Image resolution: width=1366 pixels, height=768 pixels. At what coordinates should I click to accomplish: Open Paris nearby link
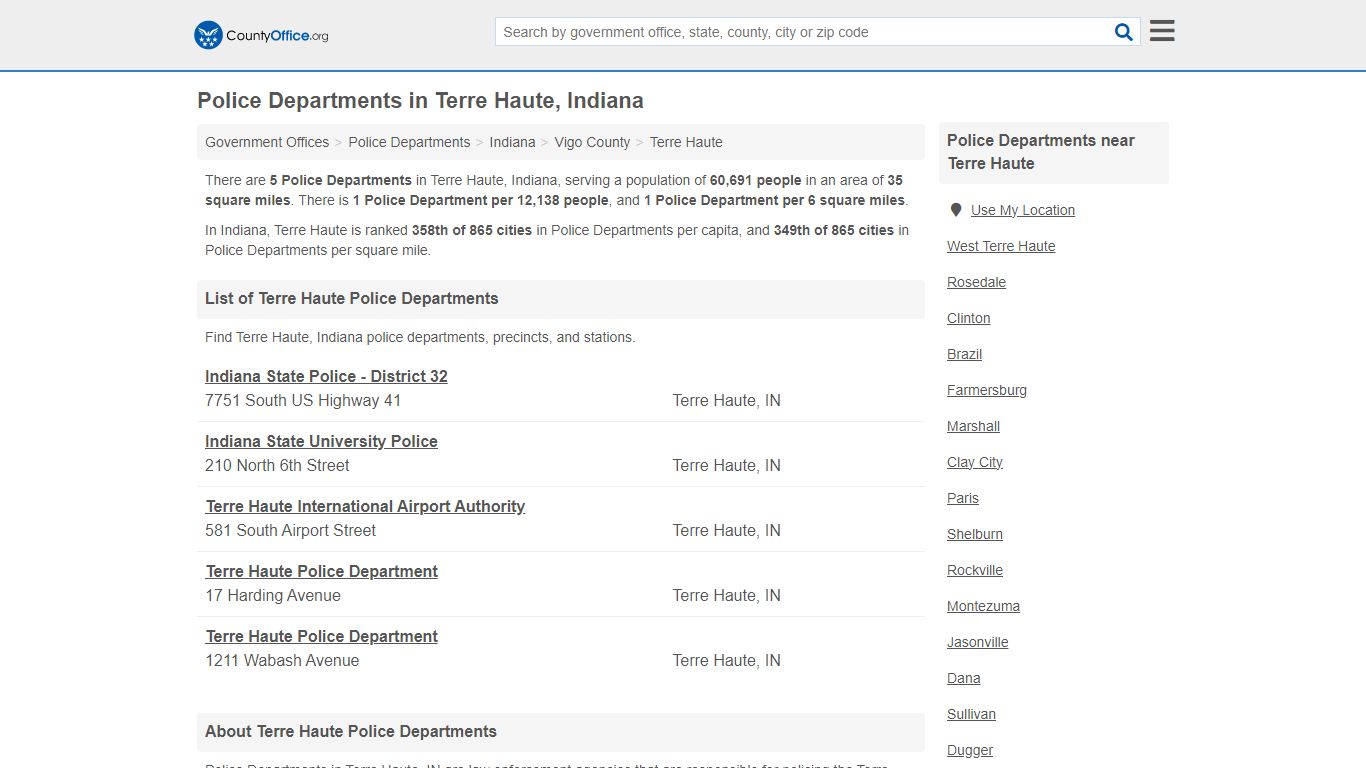[963, 498]
